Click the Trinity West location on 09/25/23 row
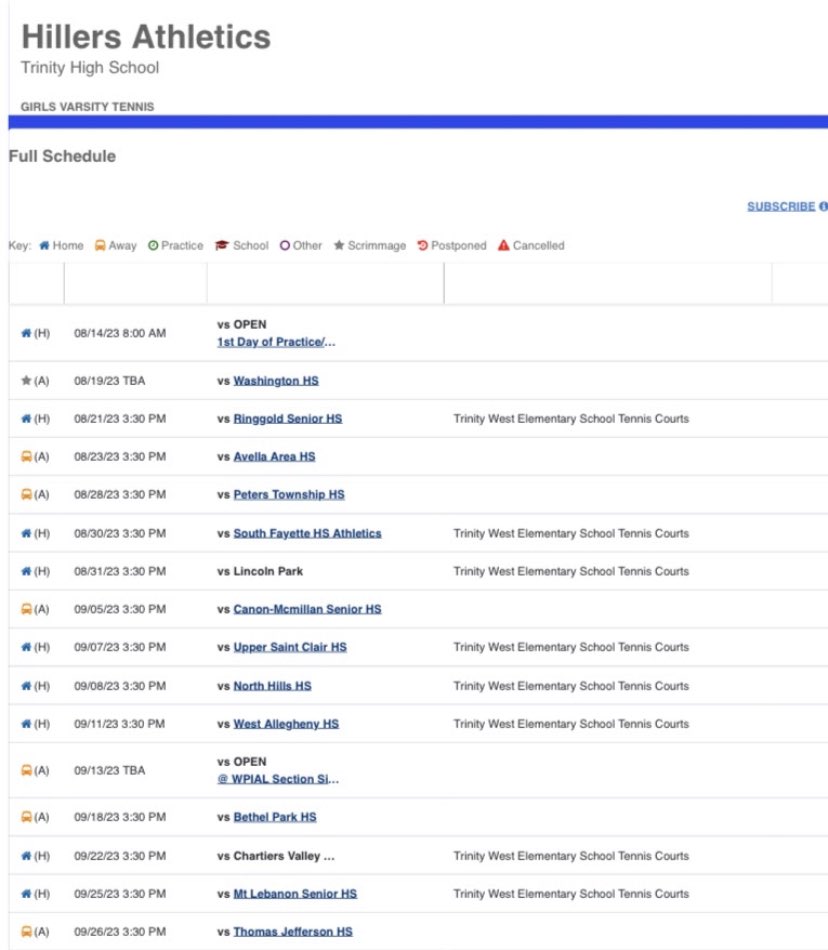 tap(571, 894)
